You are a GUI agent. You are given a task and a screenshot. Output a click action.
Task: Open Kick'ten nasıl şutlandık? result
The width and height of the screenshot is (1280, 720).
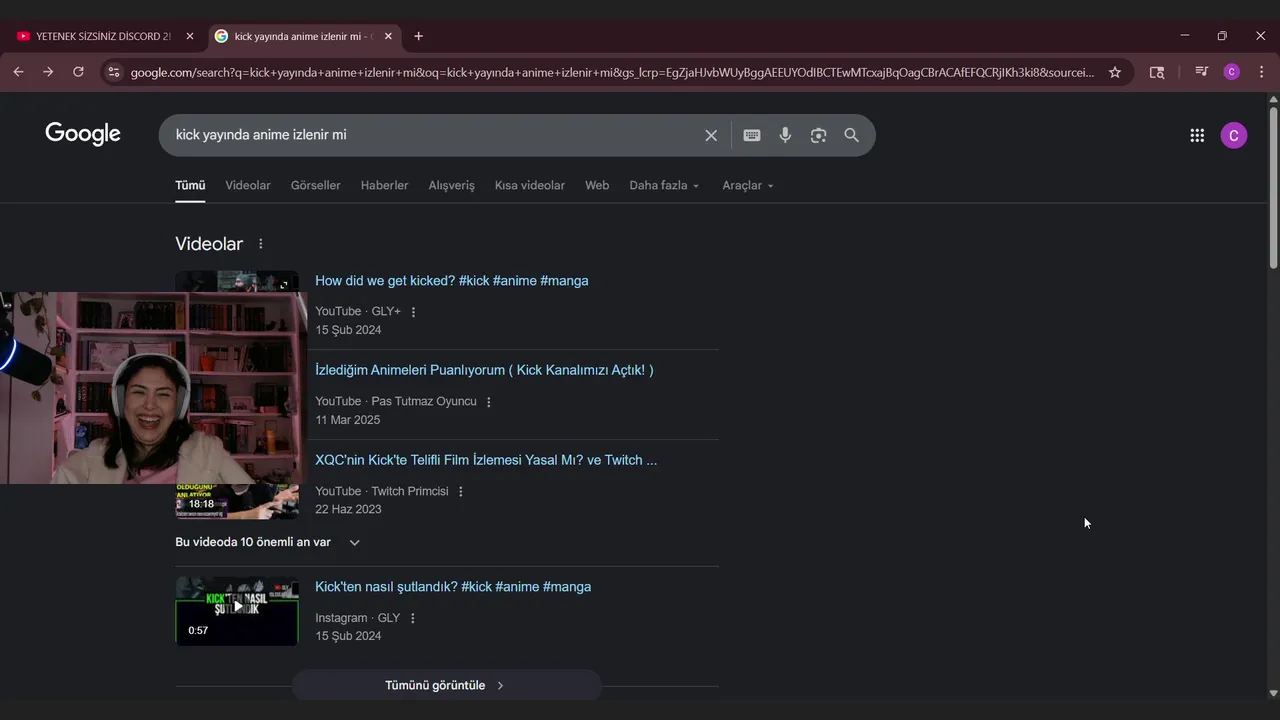coord(453,587)
